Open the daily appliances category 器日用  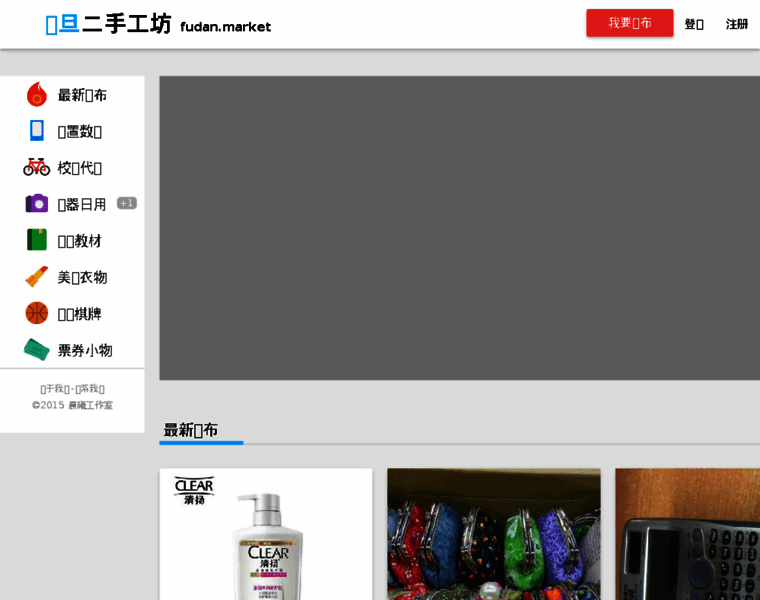(82, 204)
